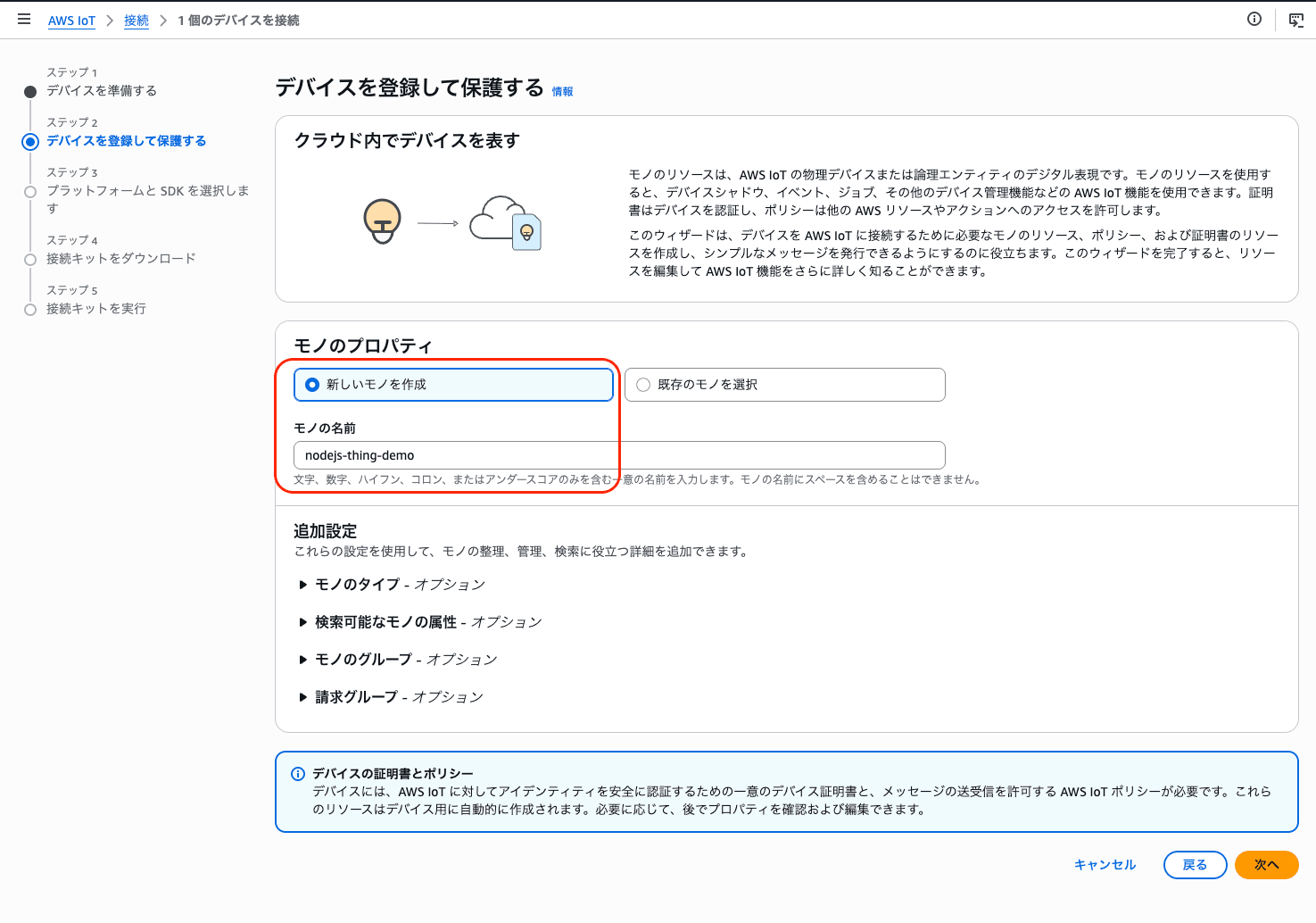Image resolution: width=1316 pixels, height=923 pixels.
Task: Click the 戻る button
Action: click(1195, 865)
